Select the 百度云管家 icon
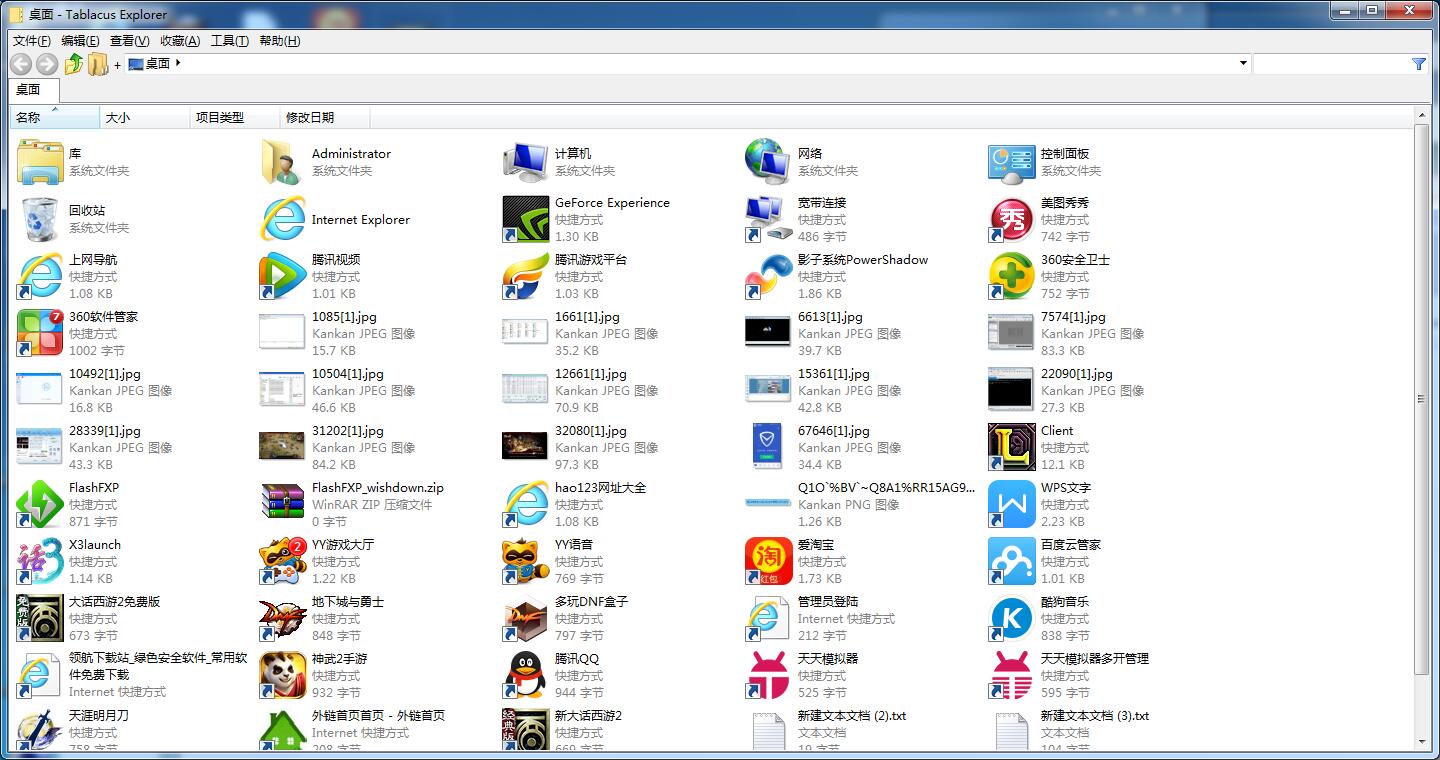The height and width of the screenshot is (760, 1440). (x=1012, y=561)
